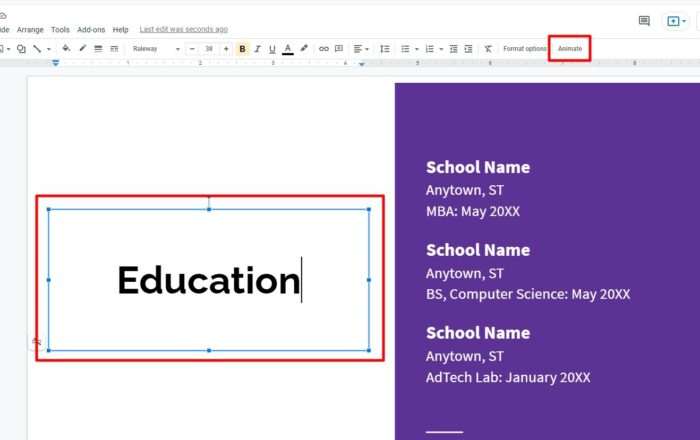Click 'AdTech Lab: January 20XX' text
700x440 pixels.
[508, 378]
